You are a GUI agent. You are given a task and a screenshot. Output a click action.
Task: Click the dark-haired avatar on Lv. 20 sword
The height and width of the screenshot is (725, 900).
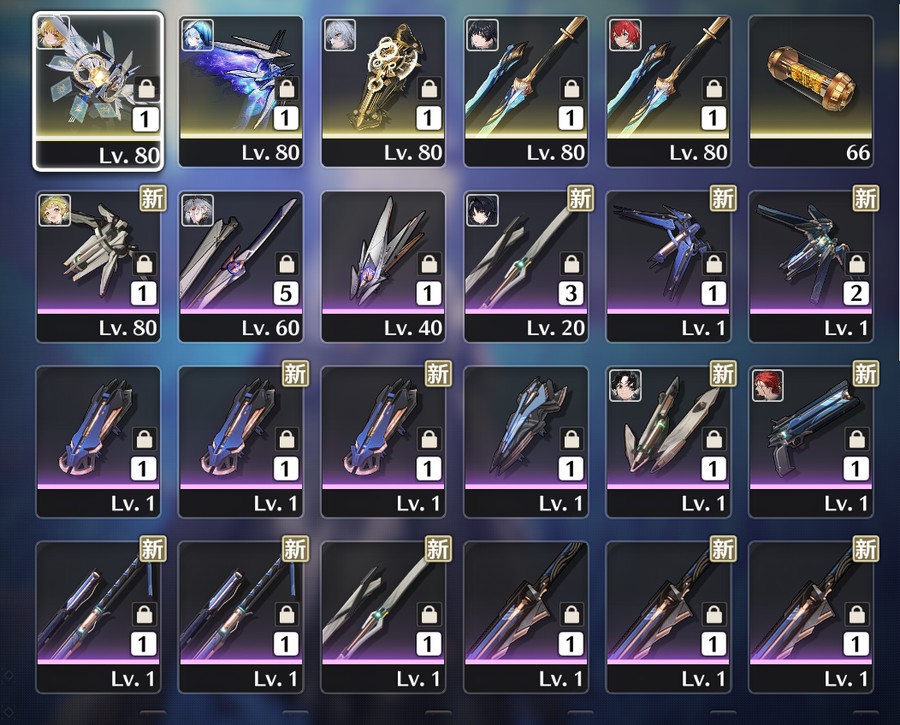coord(482,210)
